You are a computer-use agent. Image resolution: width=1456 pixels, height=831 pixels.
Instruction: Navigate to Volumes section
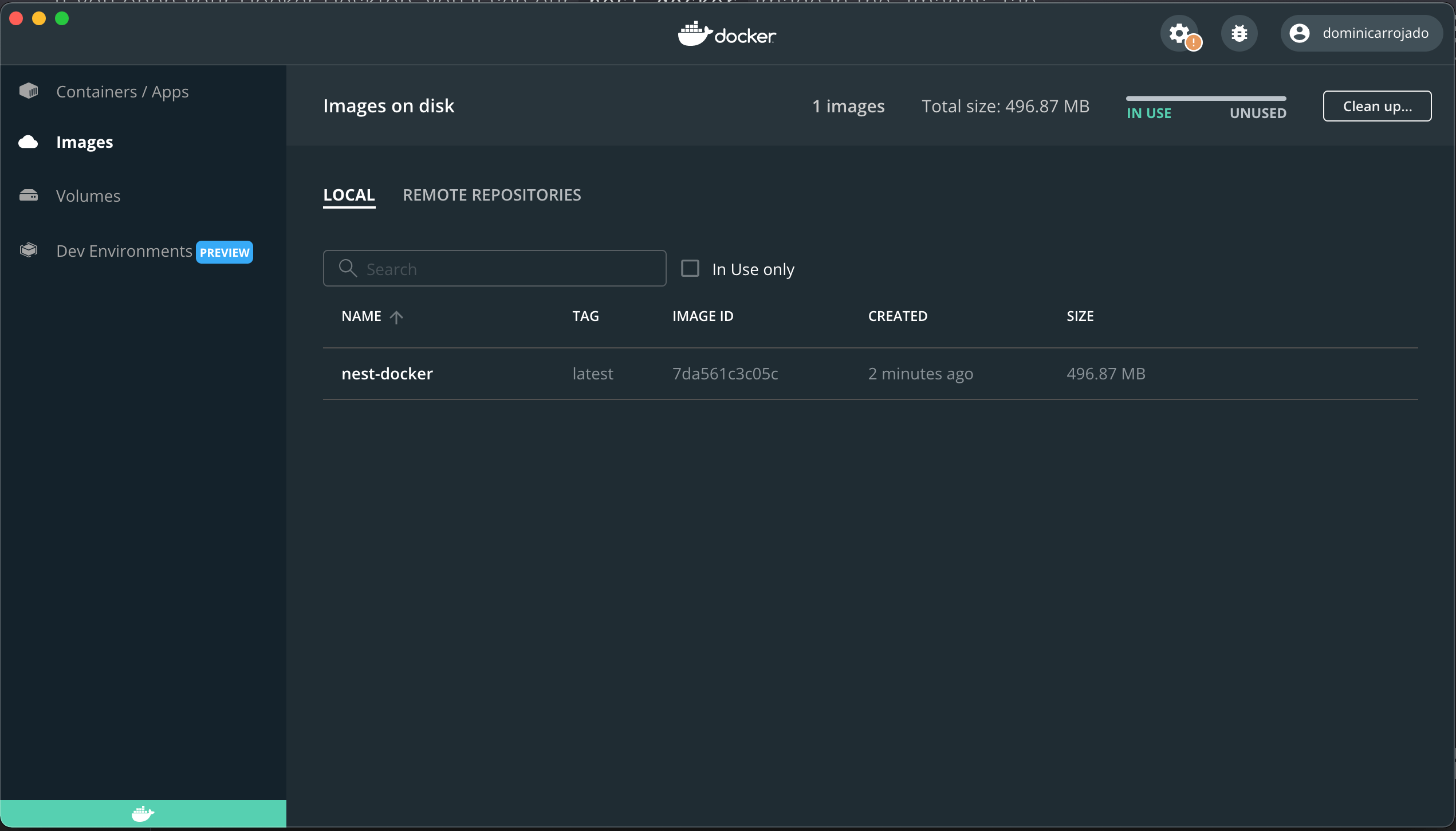(88, 196)
